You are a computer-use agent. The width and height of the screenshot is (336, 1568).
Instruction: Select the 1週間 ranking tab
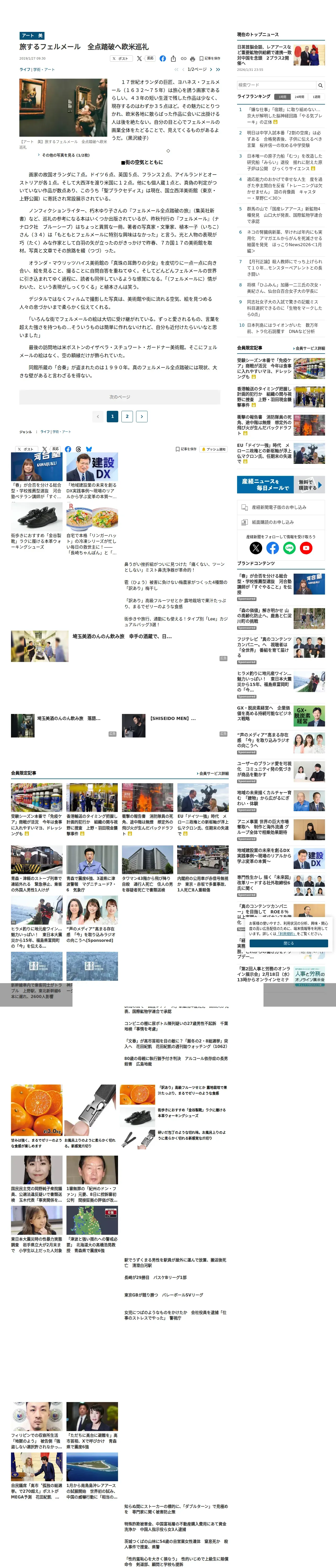tap(316, 97)
